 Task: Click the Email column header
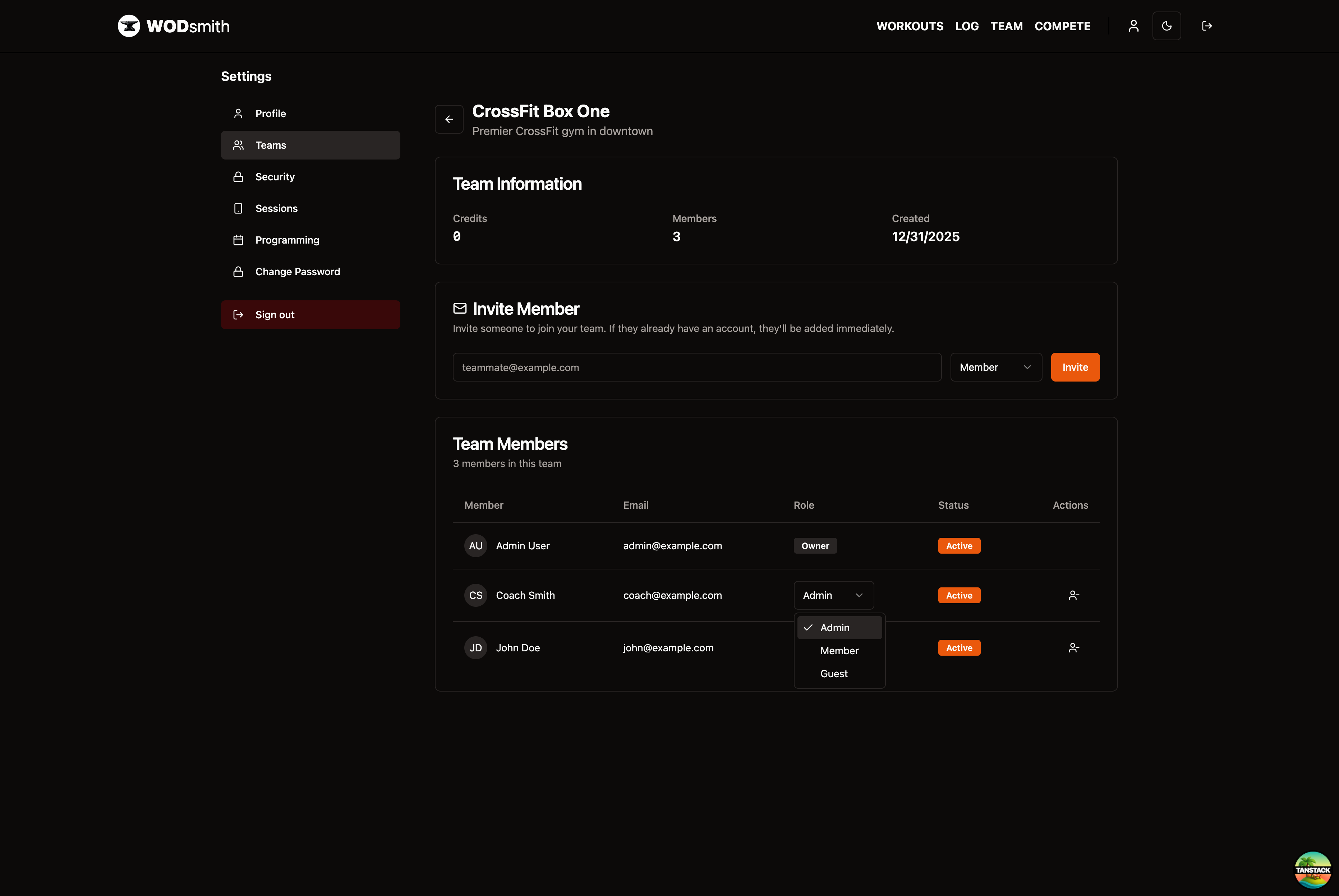coord(635,505)
